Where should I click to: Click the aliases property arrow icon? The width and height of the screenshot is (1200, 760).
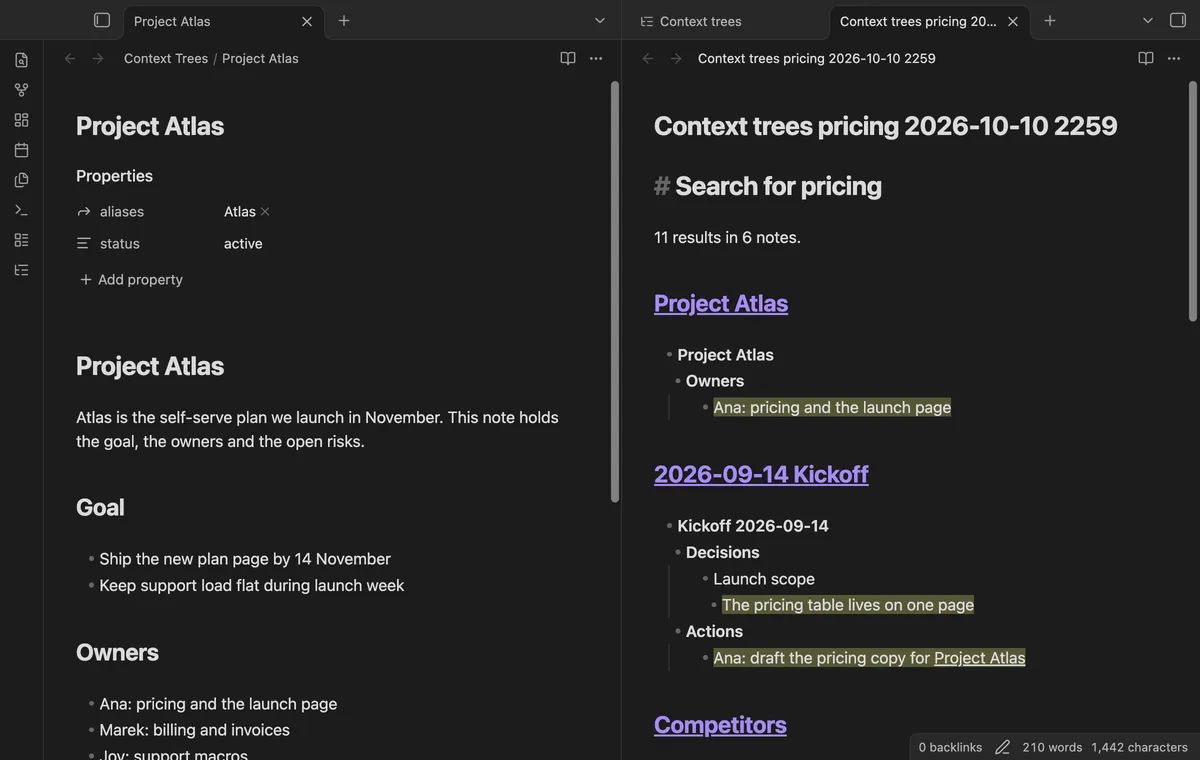tap(84, 212)
